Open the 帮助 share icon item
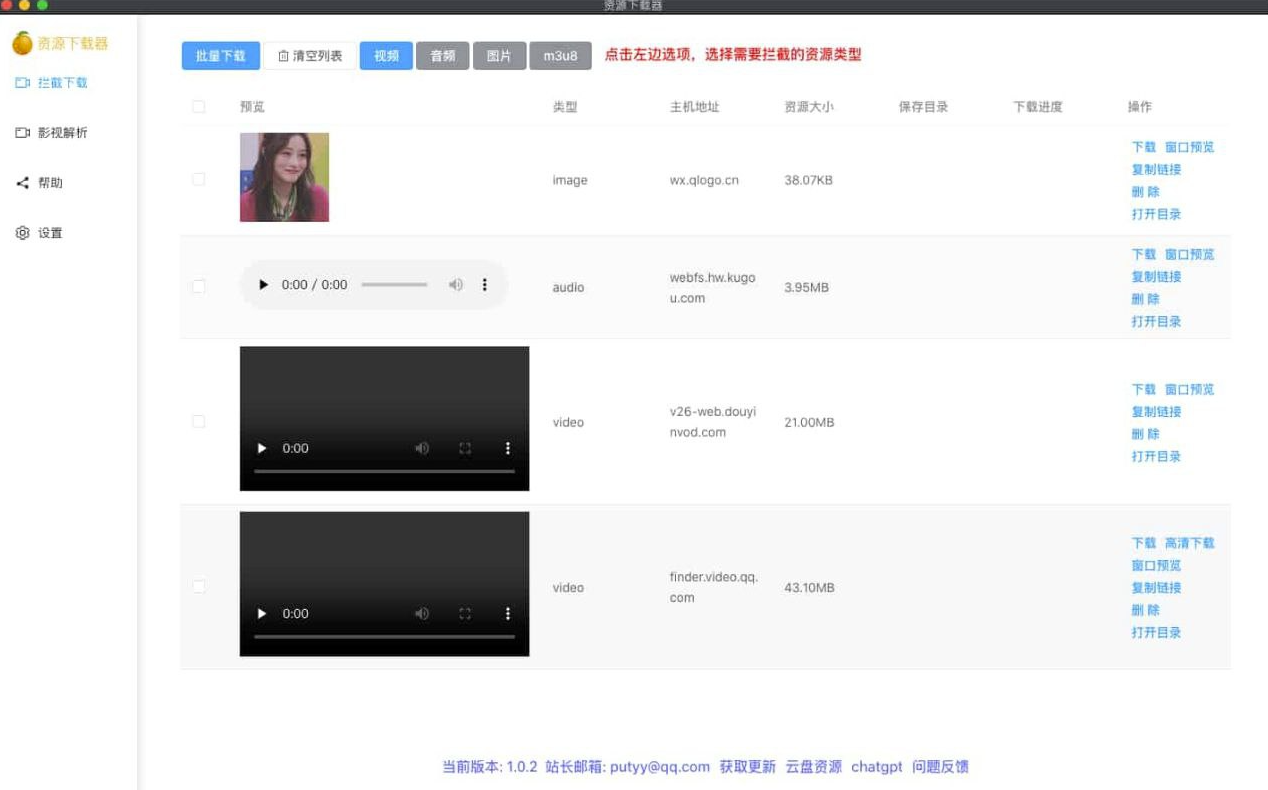This screenshot has height=790, width=1268. coord(40,183)
